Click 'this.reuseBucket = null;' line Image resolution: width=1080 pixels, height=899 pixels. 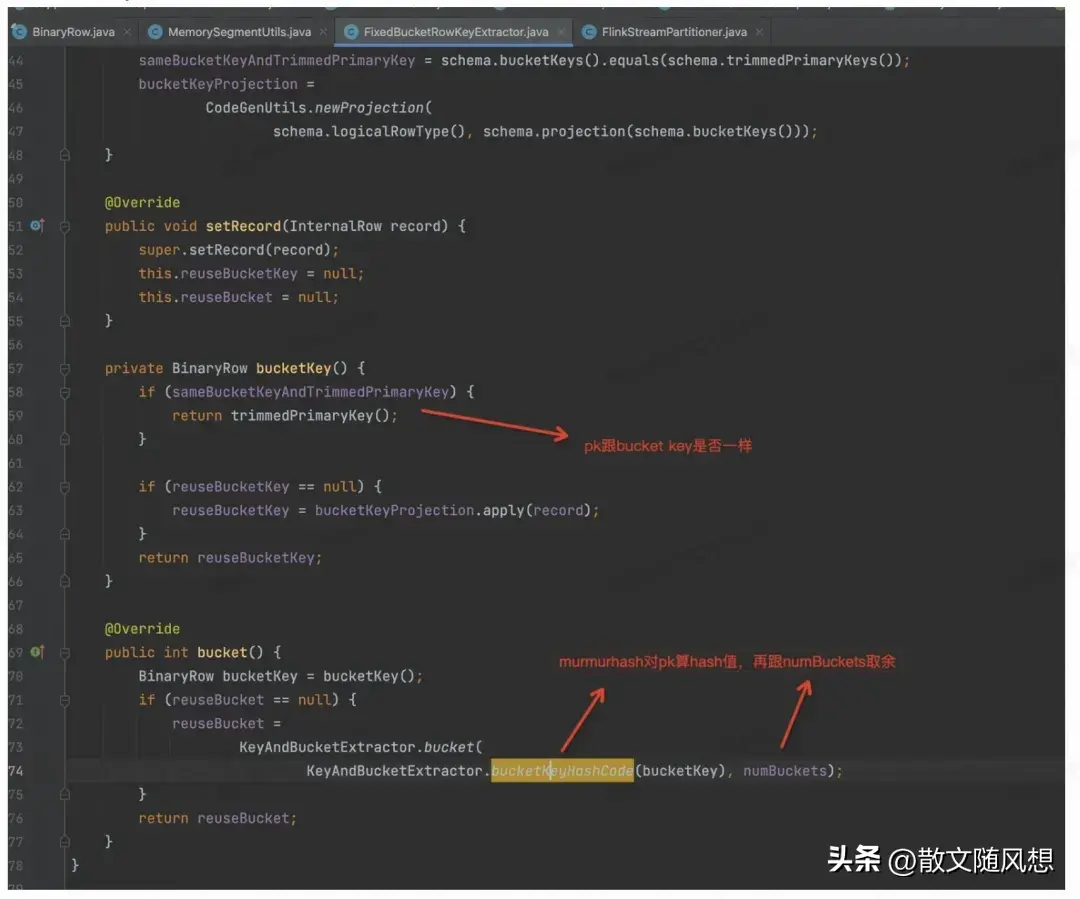coord(238,298)
